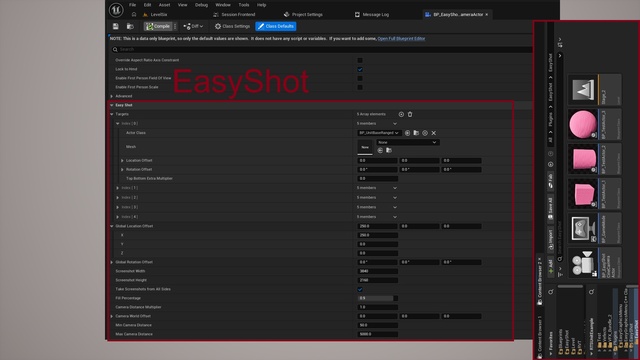
Task: Collapse the Easy Shot category
Action: [111, 105]
